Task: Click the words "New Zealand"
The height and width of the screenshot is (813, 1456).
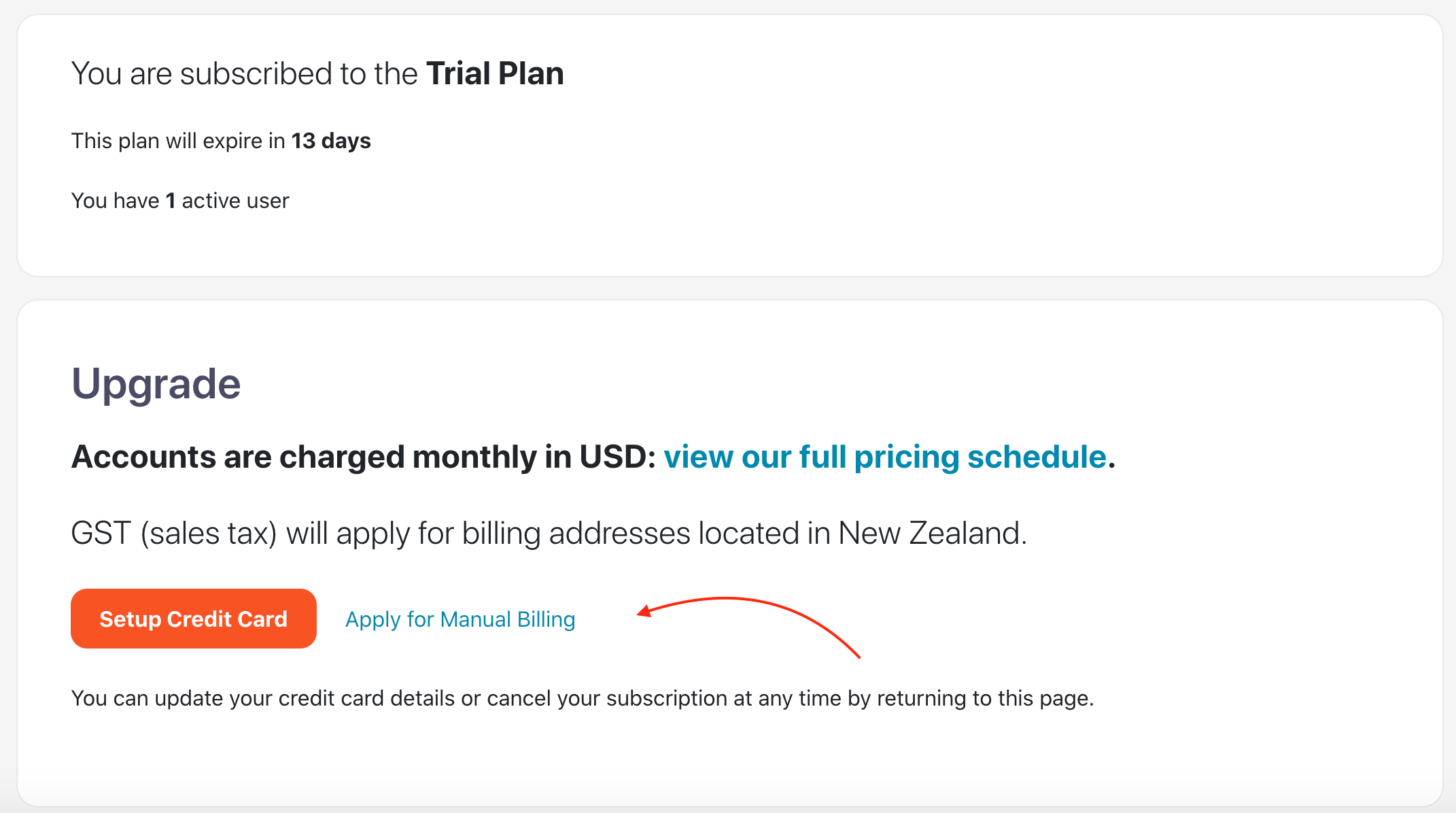Action: click(931, 533)
